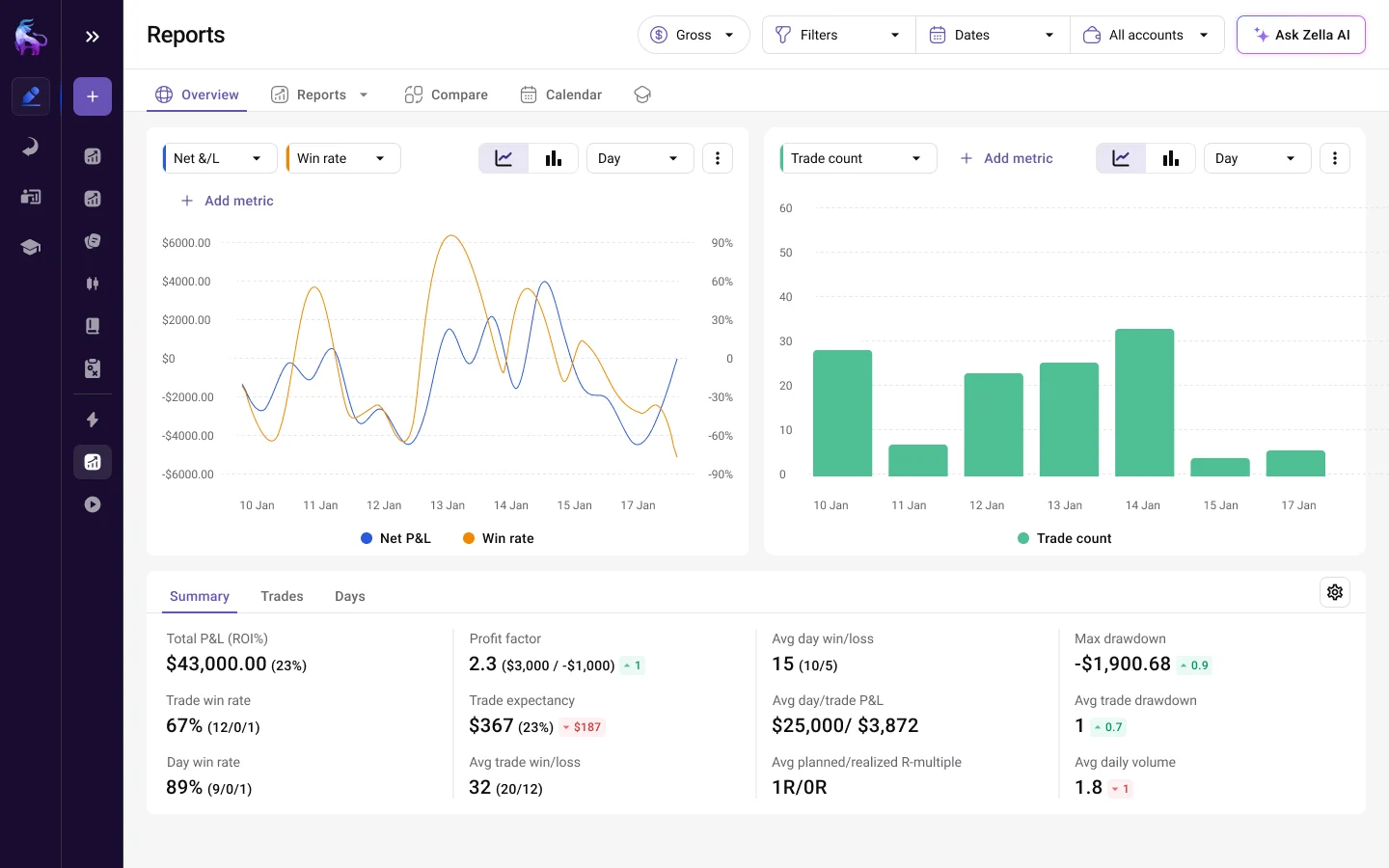Open the Day dropdown on the Net P&L chart

pyautogui.click(x=640, y=158)
